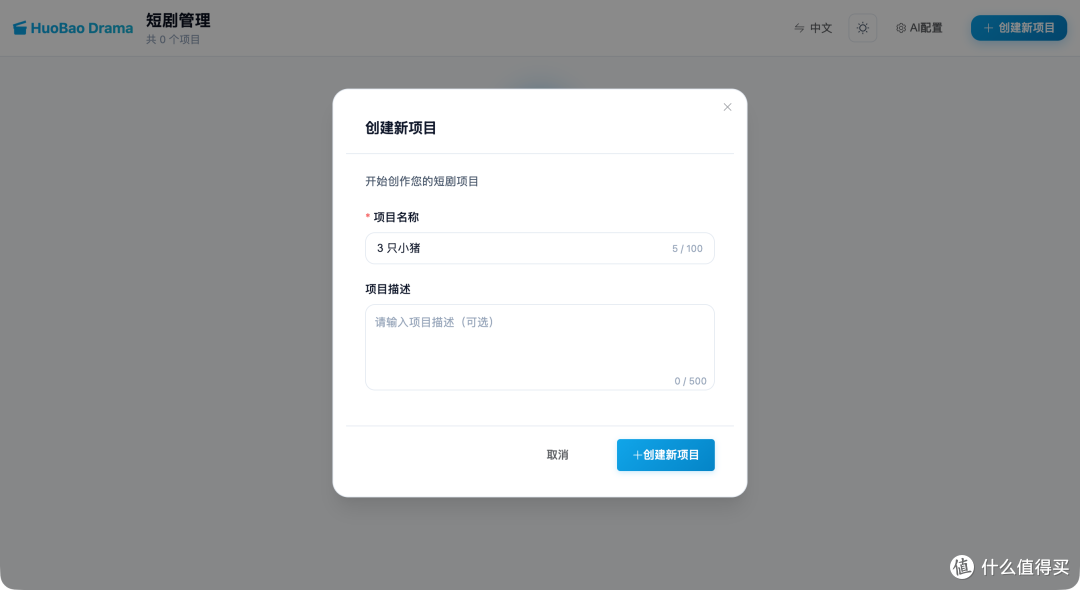This screenshot has width=1080, height=590.
Task: Click the HuoBao Drama logo
Action: click(73, 28)
